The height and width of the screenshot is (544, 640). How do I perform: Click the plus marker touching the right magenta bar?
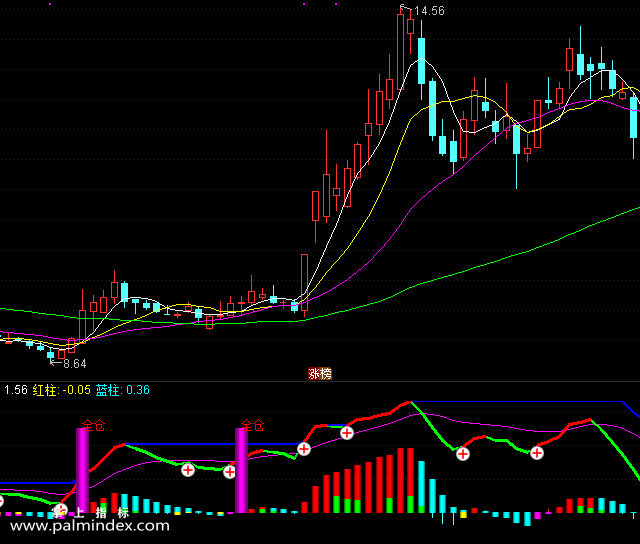pyautogui.click(x=229, y=472)
